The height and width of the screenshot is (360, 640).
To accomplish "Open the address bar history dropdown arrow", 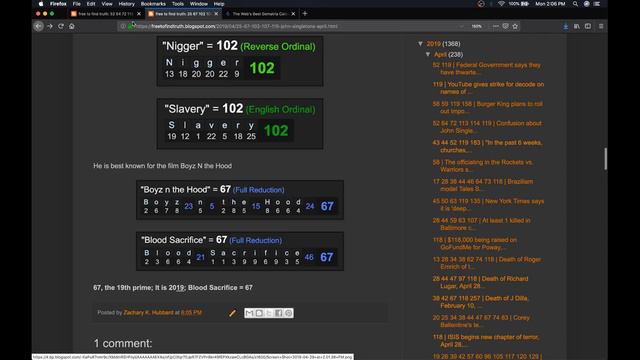I will click(x=462, y=26).
